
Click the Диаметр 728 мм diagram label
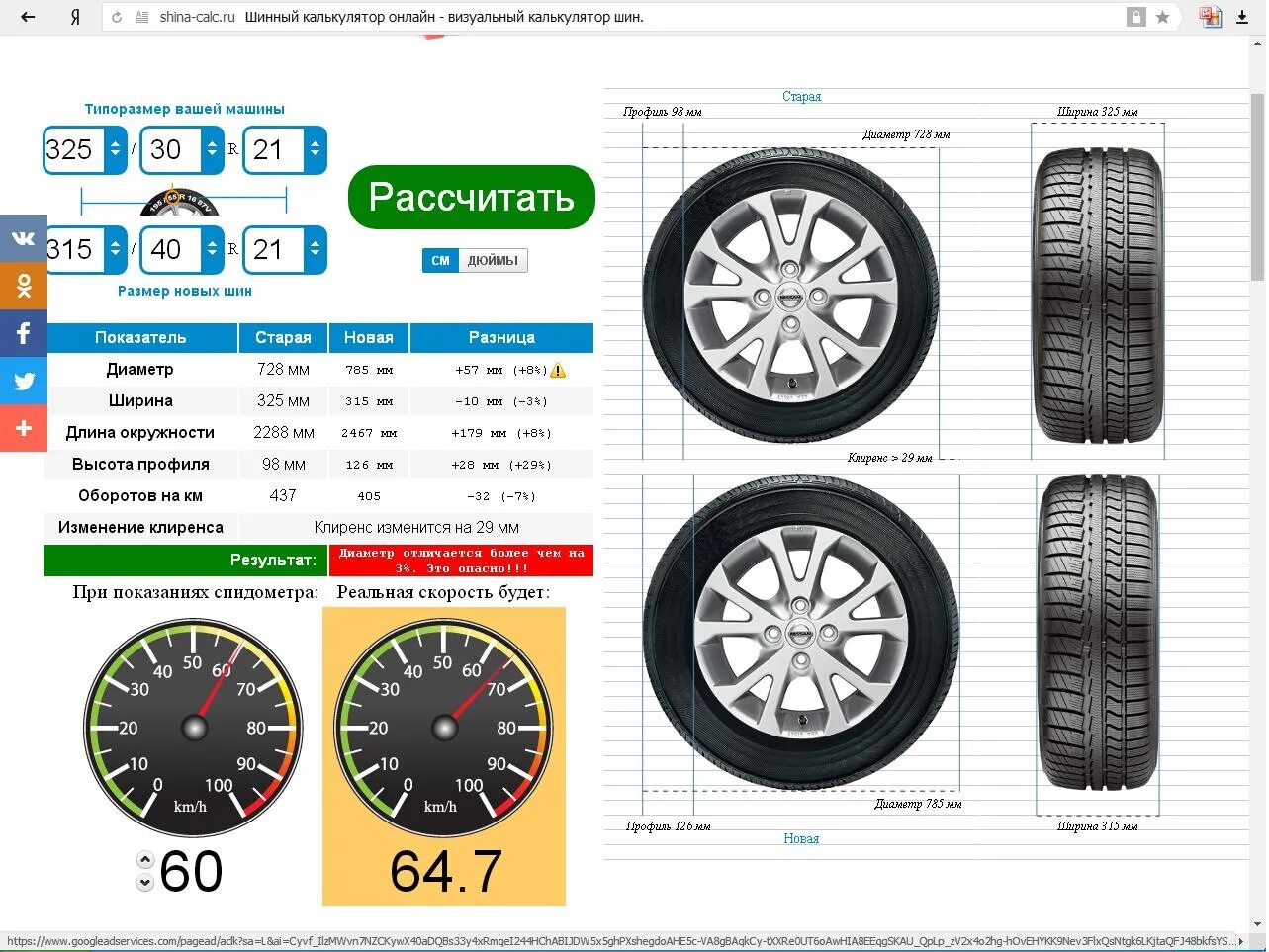[x=906, y=134]
